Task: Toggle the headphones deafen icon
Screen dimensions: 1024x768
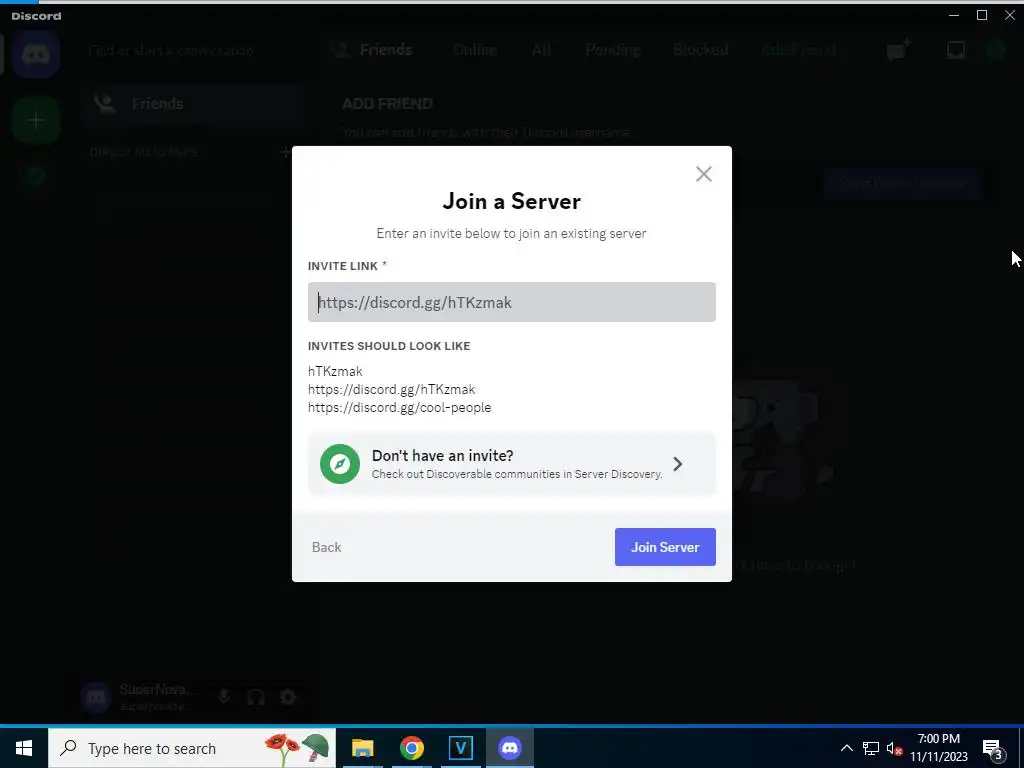Action: (256, 697)
